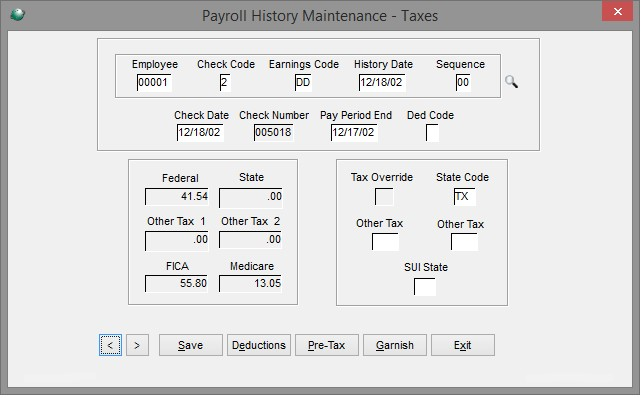Click the FICA amount field

pyautogui.click(x=176, y=284)
